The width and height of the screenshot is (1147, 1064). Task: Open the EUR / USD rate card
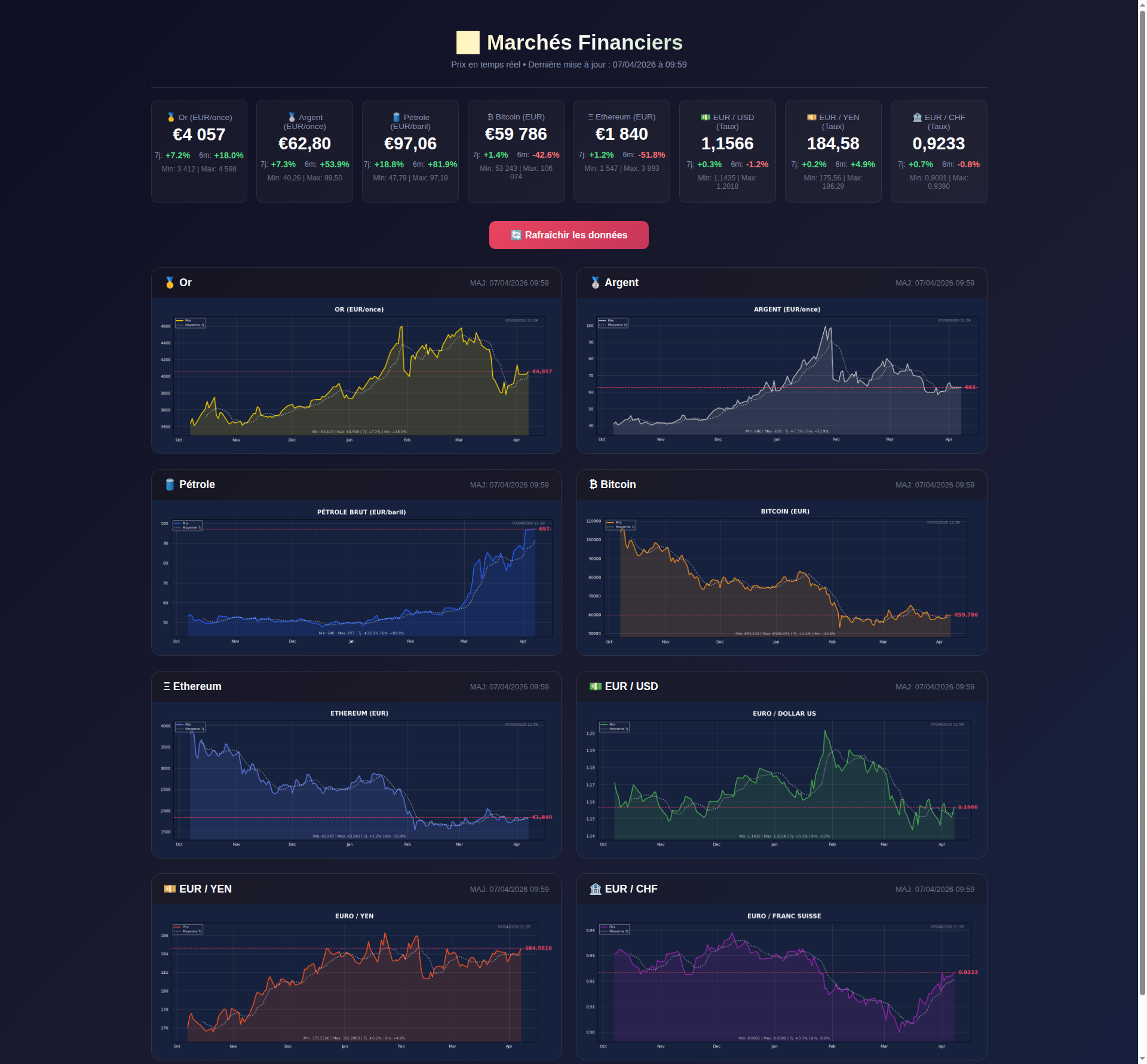(x=727, y=151)
